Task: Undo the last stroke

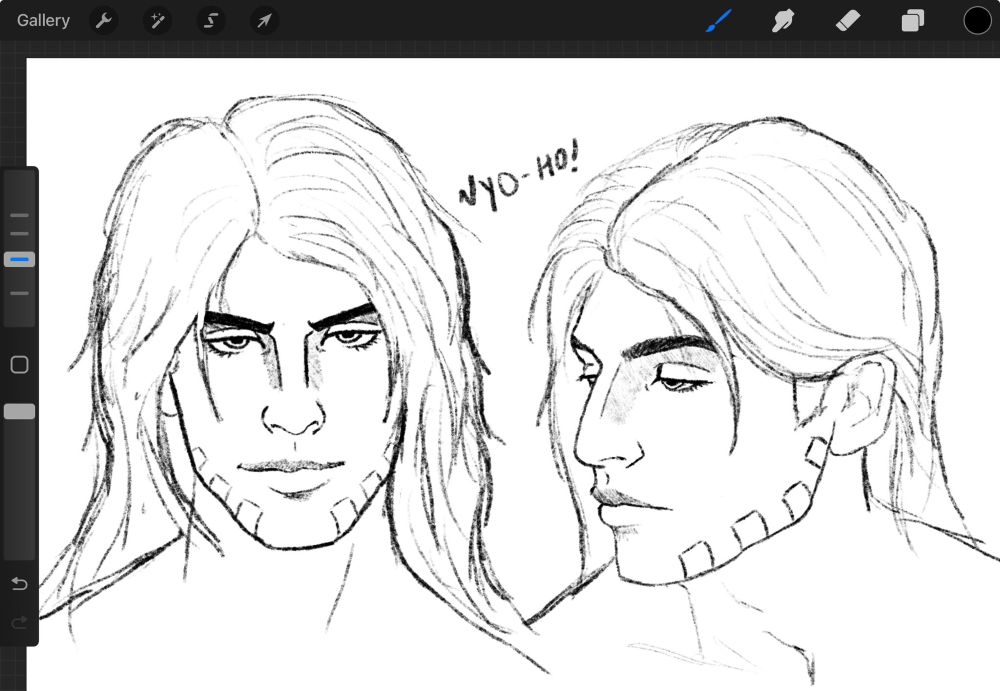Action: pos(19,583)
